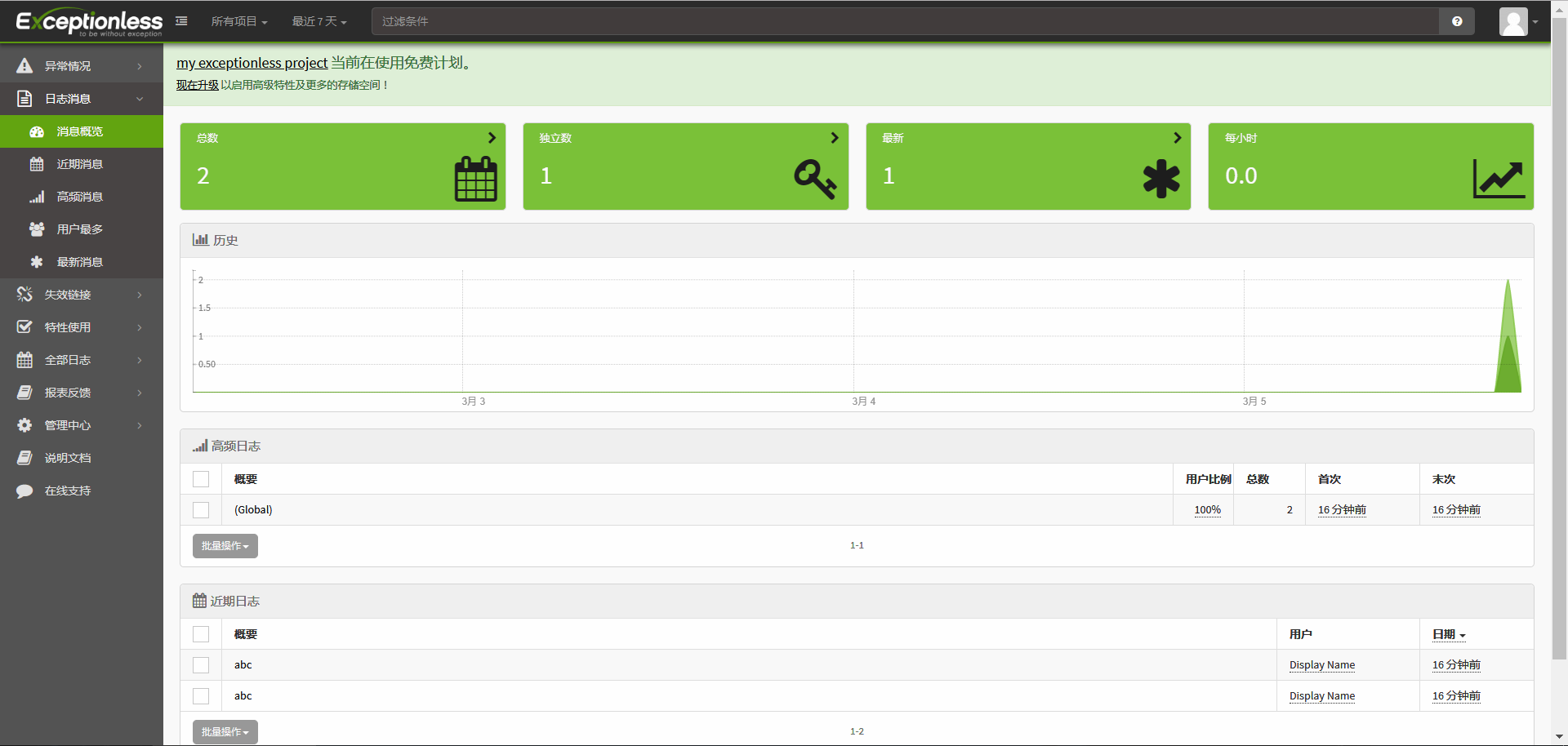Click the signal icon next to 高频日志 heading
Viewport: 1568px width, 746px height.
200,446
